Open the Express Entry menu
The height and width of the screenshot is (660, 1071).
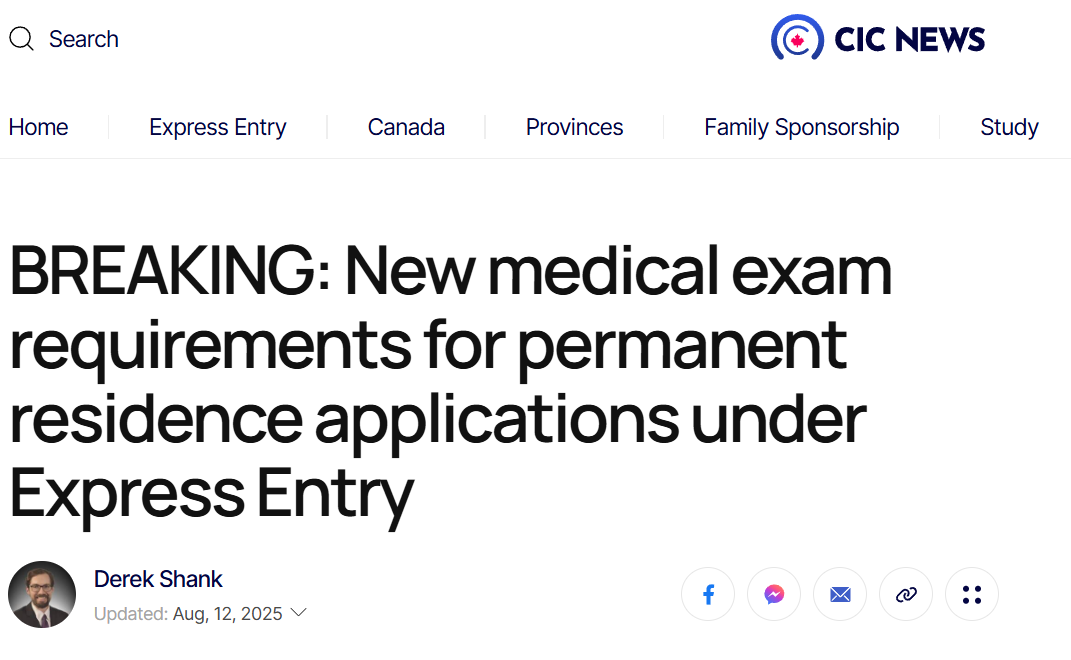click(218, 127)
